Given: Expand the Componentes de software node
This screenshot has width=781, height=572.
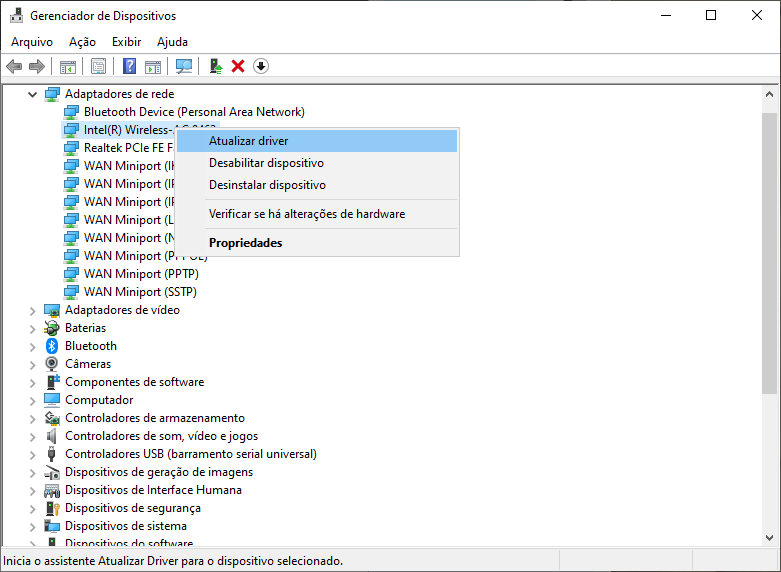Looking at the screenshot, I should [x=32, y=383].
